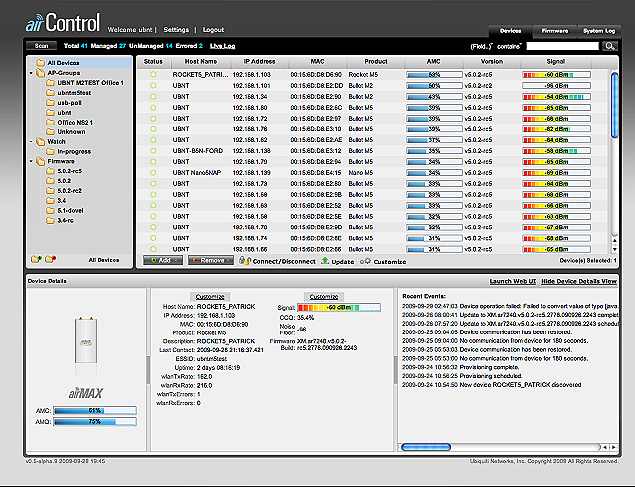
Task: Click the device table vertical scrollbar
Action: [x=614, y=105]
